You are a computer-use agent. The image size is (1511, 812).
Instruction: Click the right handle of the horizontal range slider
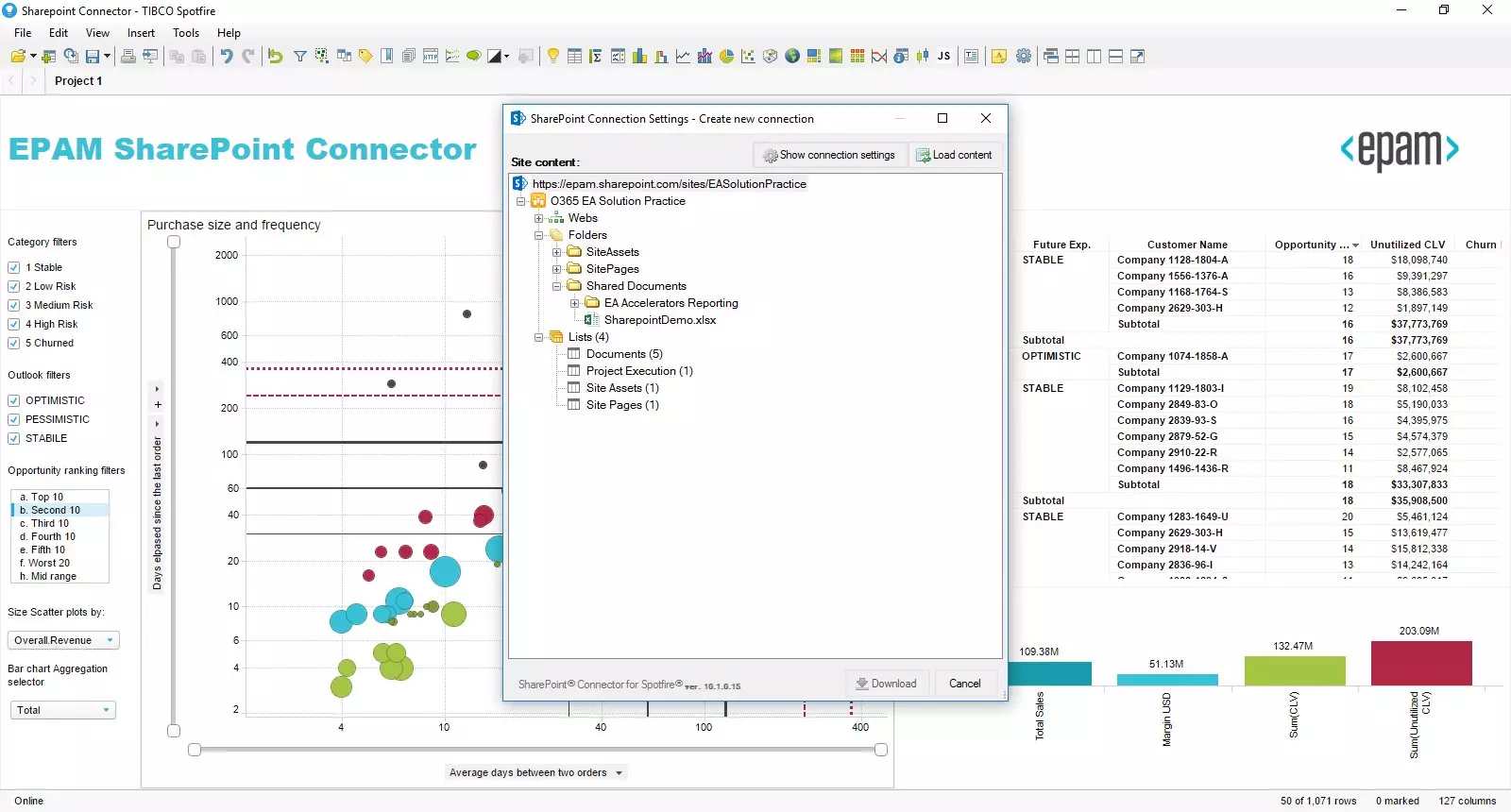(x=881, y=750)
